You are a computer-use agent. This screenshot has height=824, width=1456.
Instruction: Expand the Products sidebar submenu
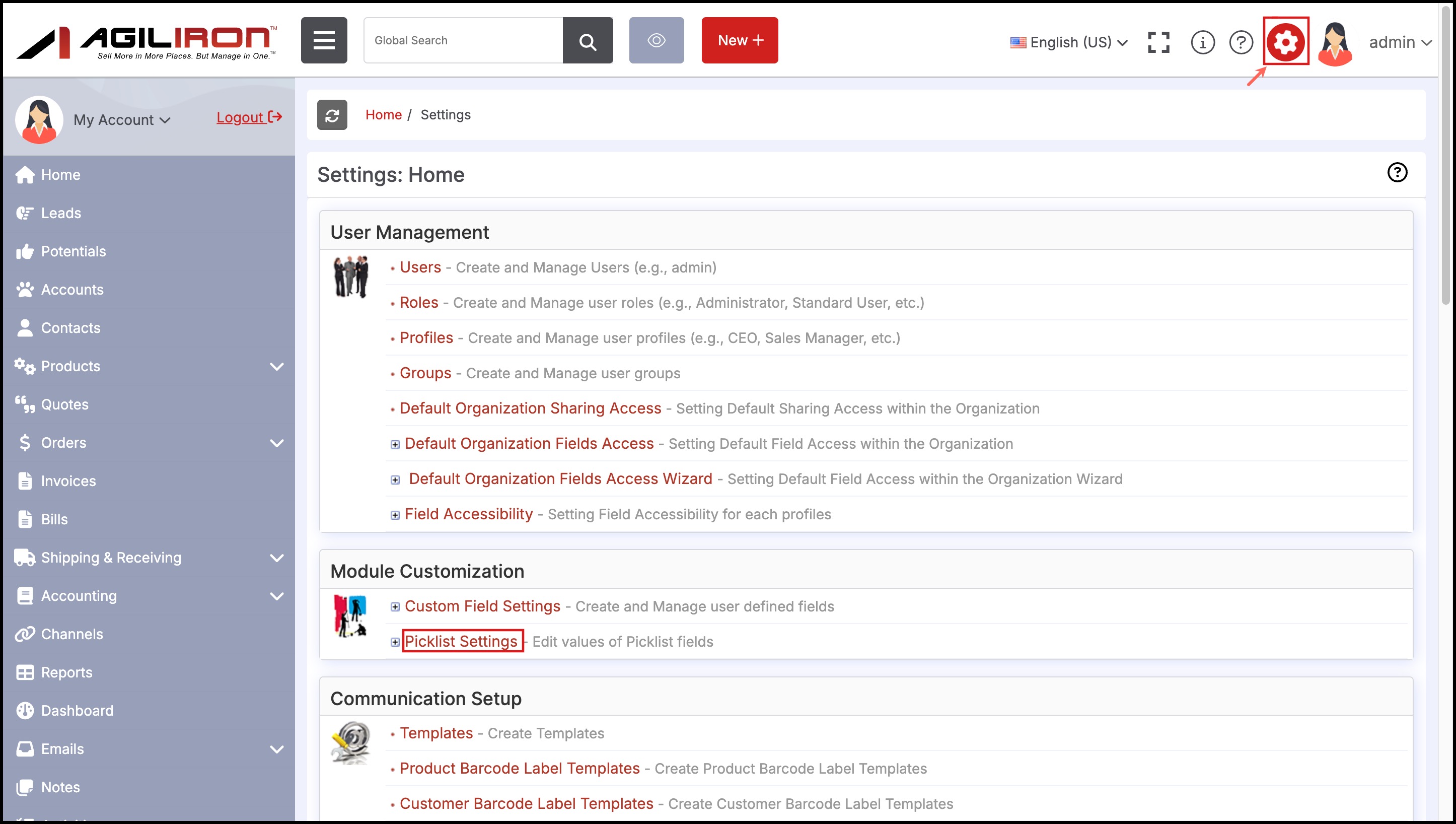coord(276,366)
